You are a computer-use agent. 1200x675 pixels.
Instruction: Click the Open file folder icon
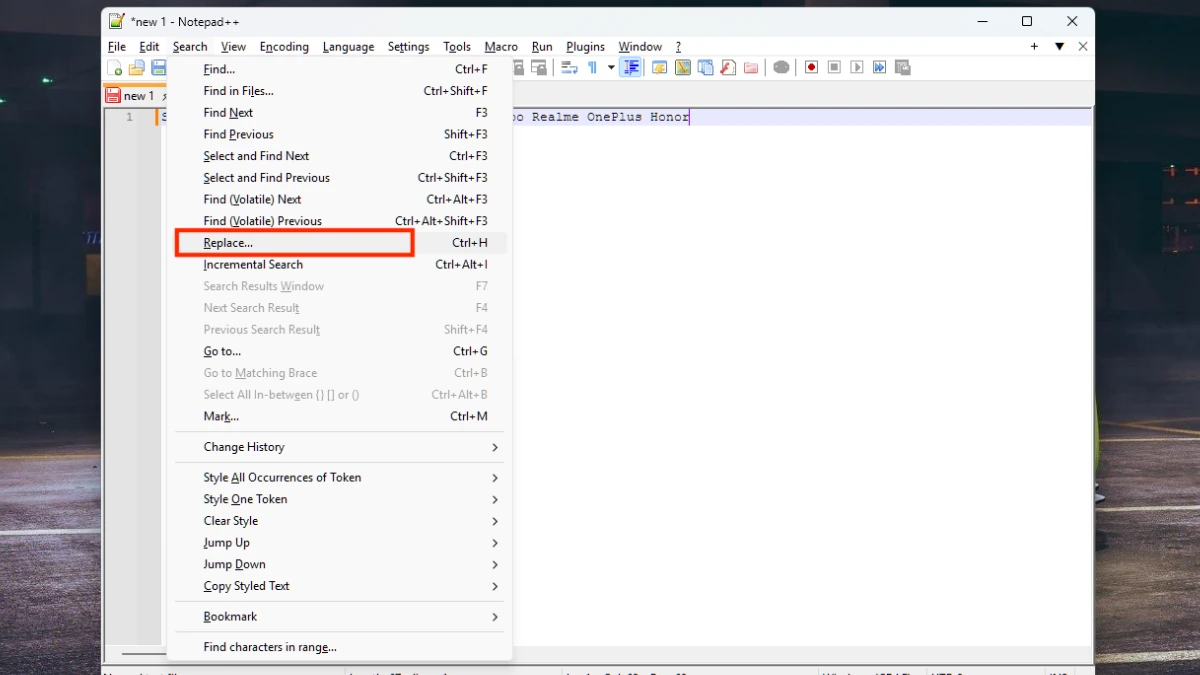coord(137,68)
